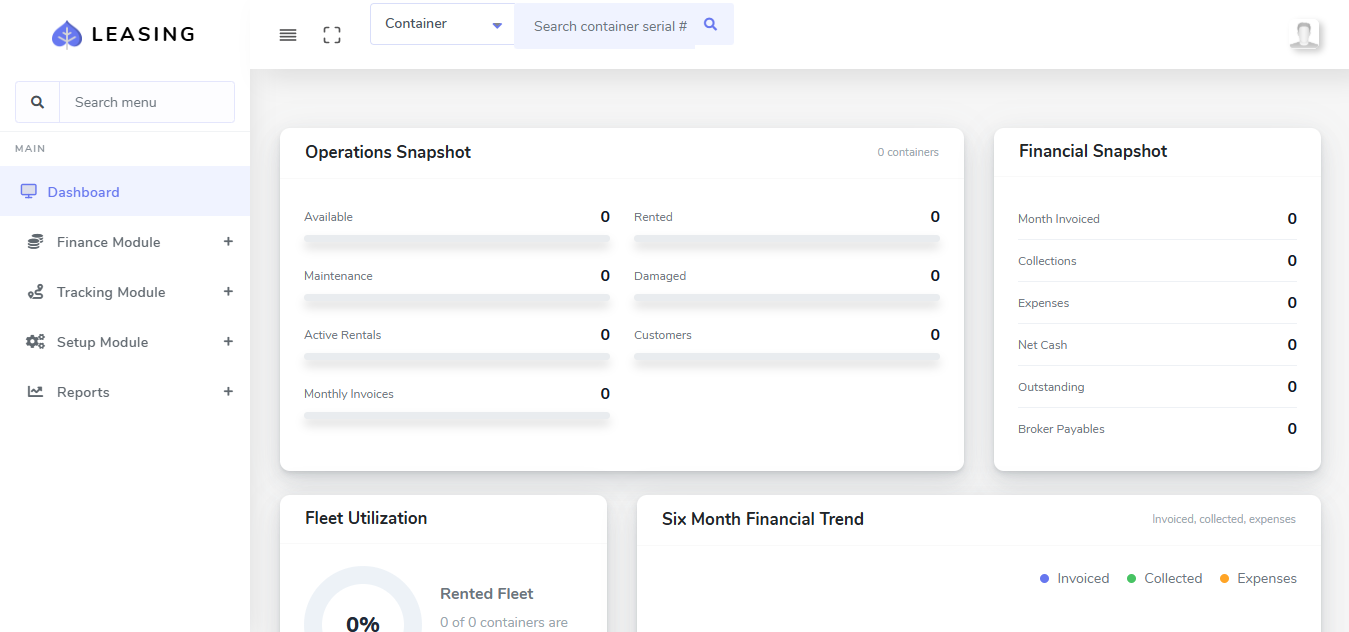Open the Reports menu item
Image resolution: width=1349 pixels, height=632 pixels.
(125, 392)
